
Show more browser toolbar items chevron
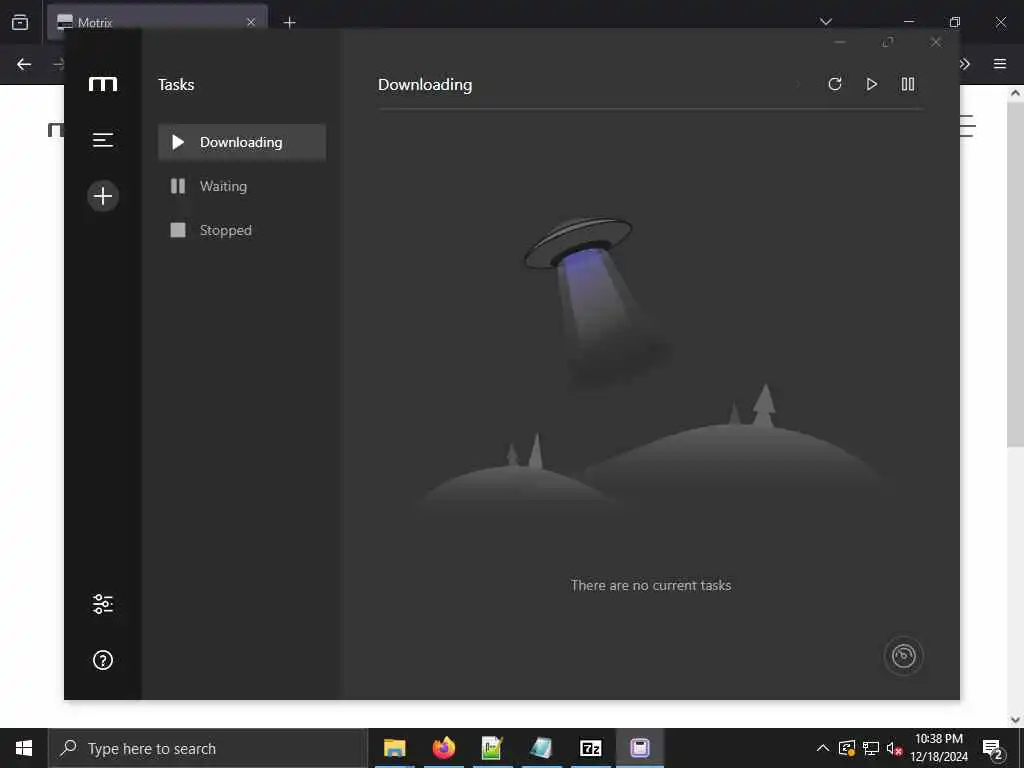click(x=965, y=64)
